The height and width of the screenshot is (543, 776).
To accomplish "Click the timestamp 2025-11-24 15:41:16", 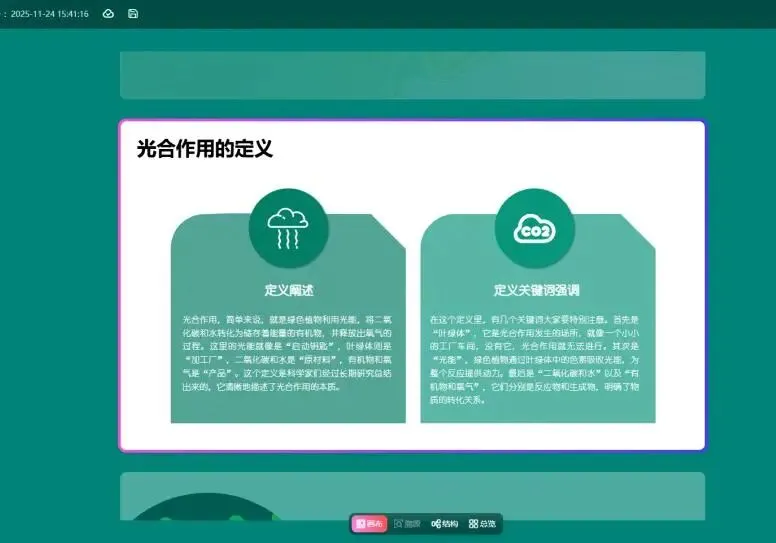I will coord(49,14).
